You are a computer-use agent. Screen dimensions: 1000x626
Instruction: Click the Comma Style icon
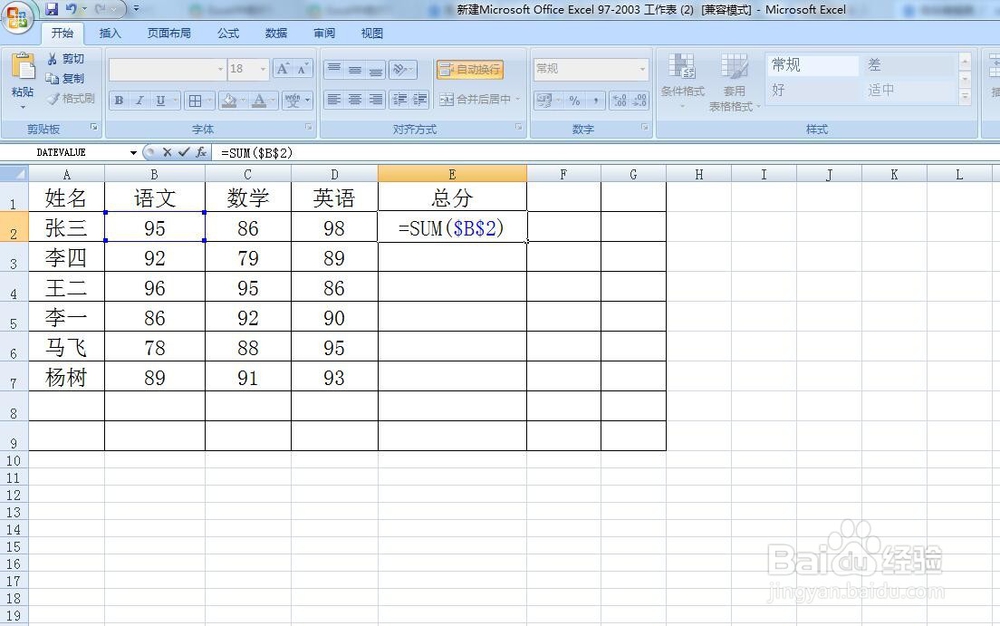coord(597,101)
